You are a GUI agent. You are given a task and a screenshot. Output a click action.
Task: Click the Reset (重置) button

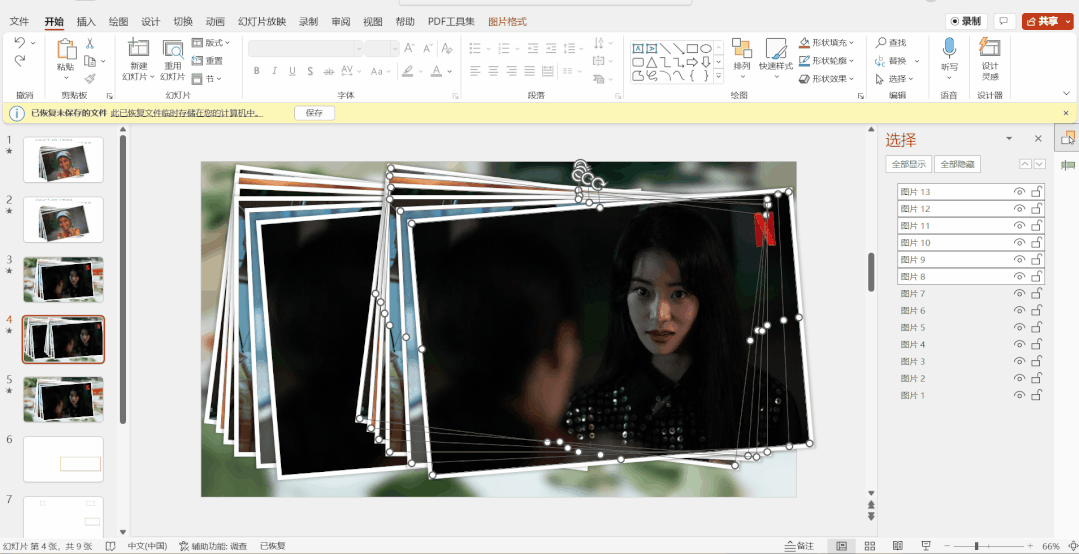click(207, 61)
